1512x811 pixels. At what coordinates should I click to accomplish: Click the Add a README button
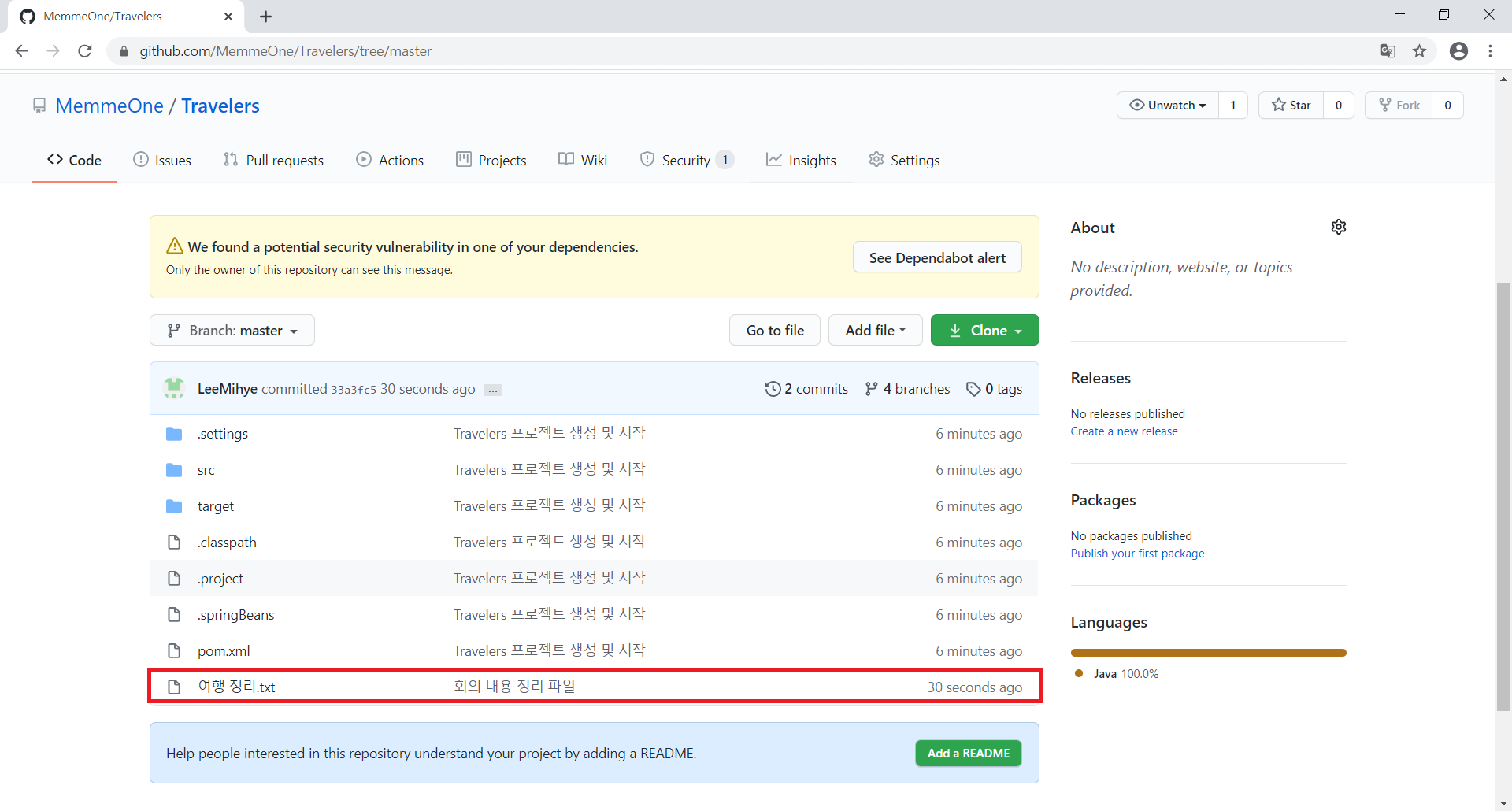pos(969,754)
